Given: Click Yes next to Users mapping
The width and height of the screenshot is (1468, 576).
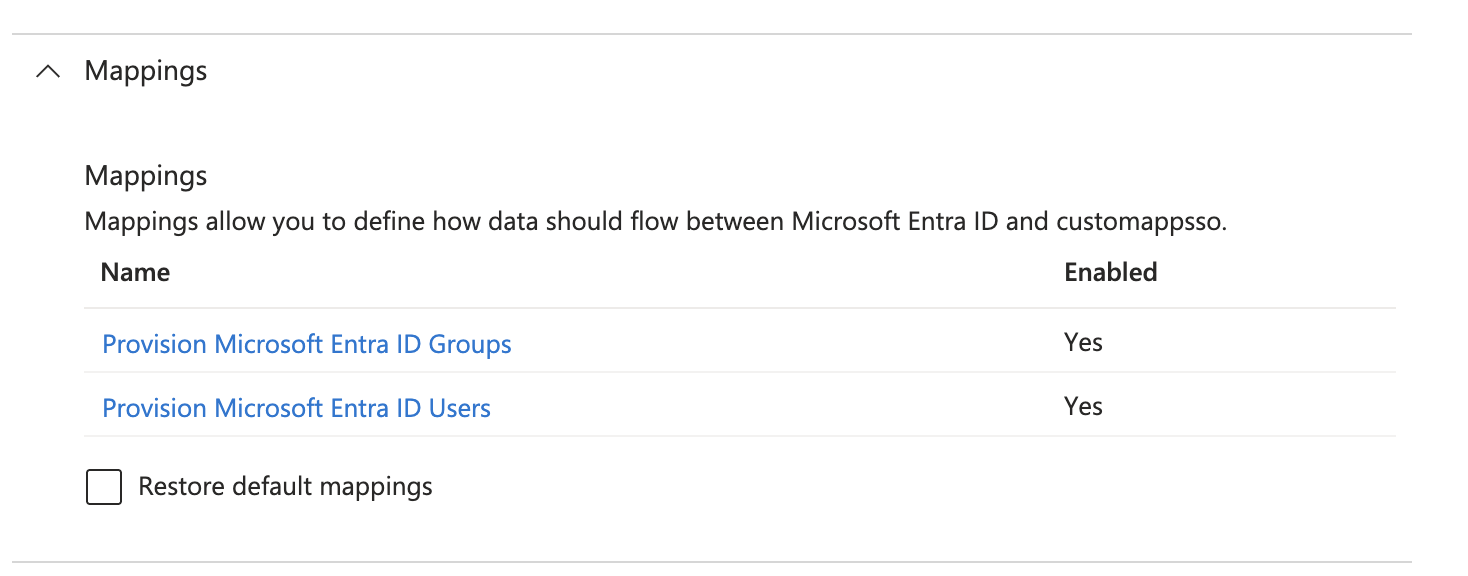Looking at the screenshot, I should [1083, 406].
